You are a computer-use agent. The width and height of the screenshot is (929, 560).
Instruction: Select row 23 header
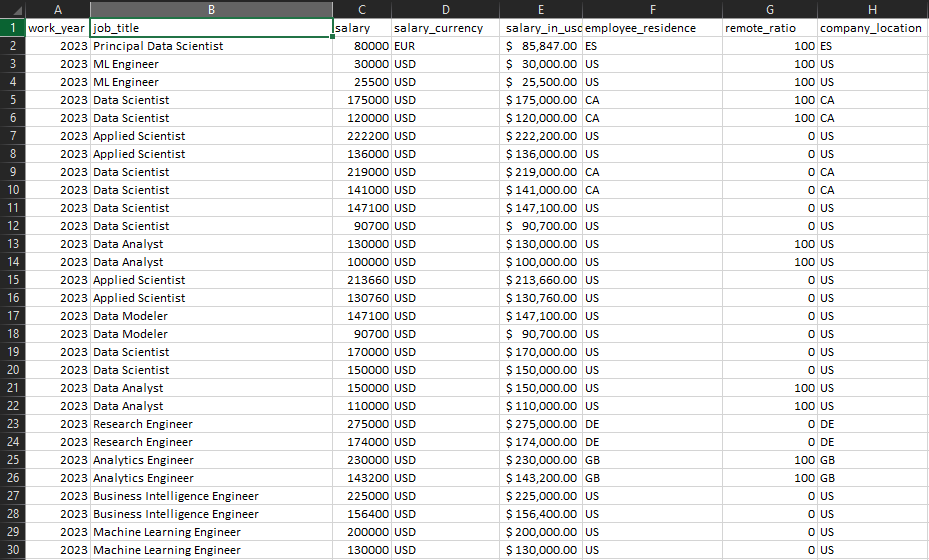click(12, 424)
